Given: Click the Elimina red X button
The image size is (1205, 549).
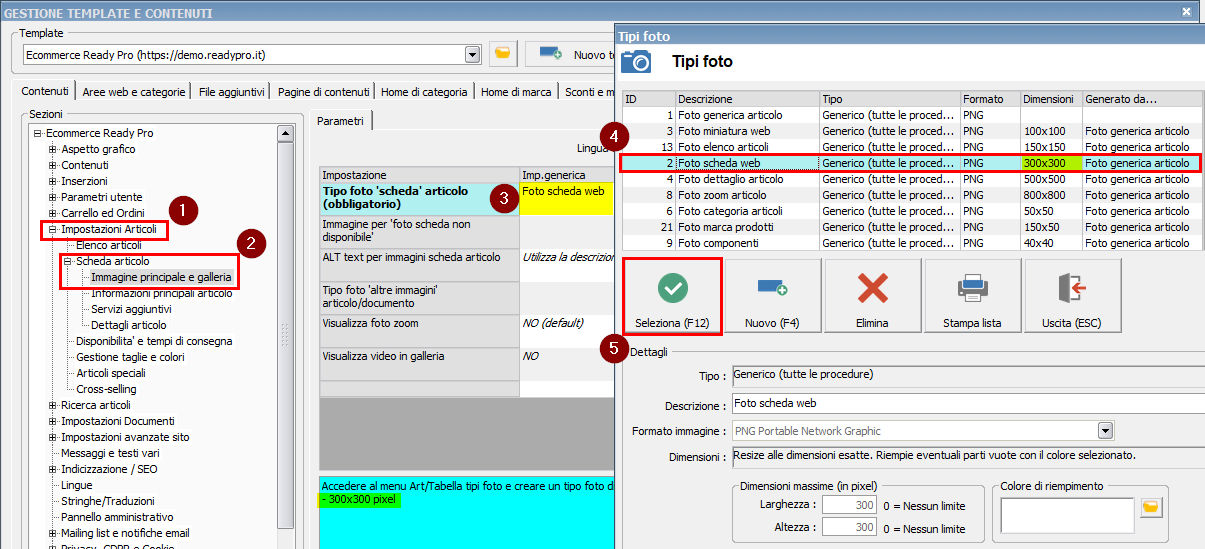Looking at the screenshot, I should (x=872, y=297).
